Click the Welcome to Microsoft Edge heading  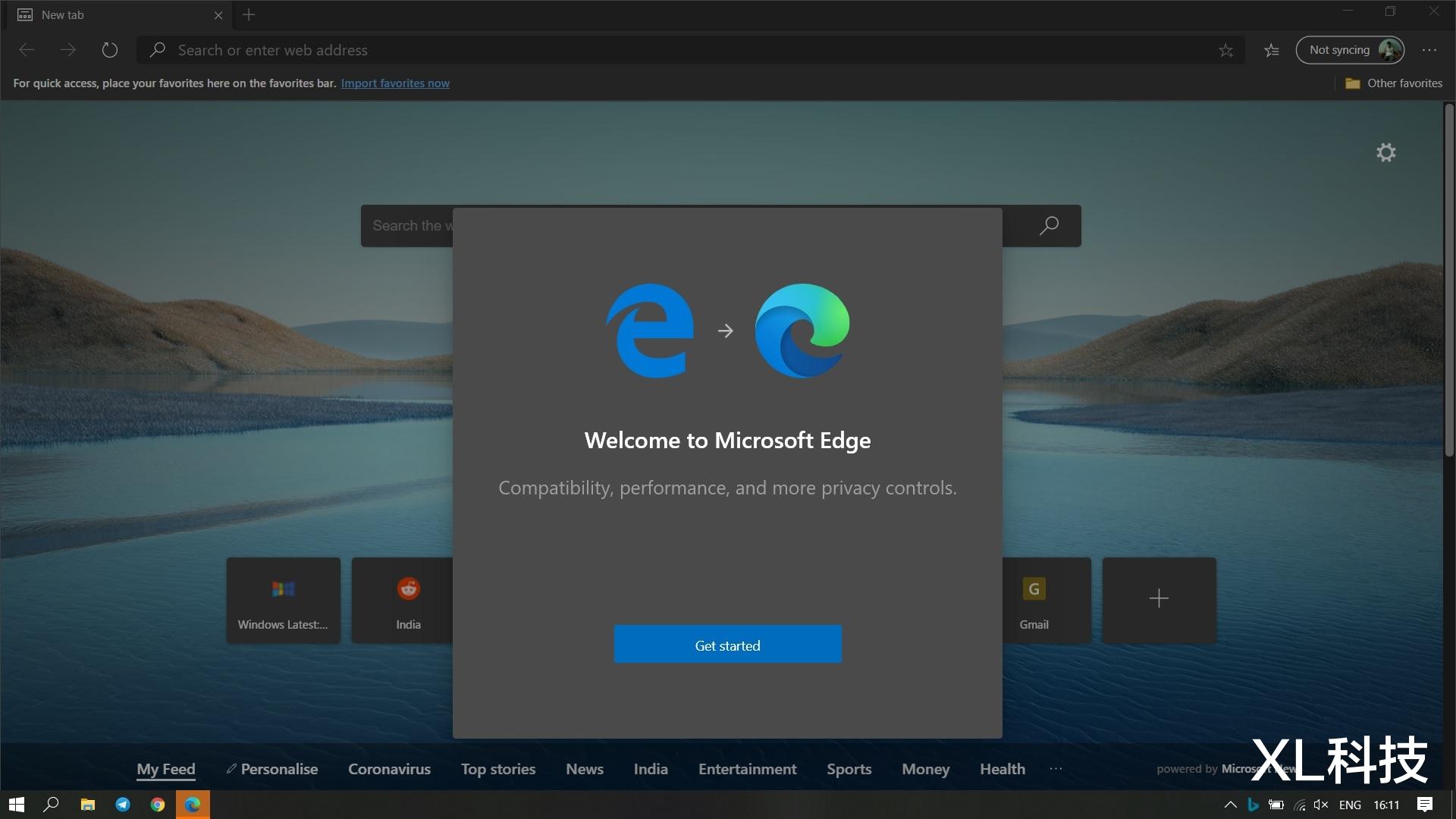(x=727, y=440)
